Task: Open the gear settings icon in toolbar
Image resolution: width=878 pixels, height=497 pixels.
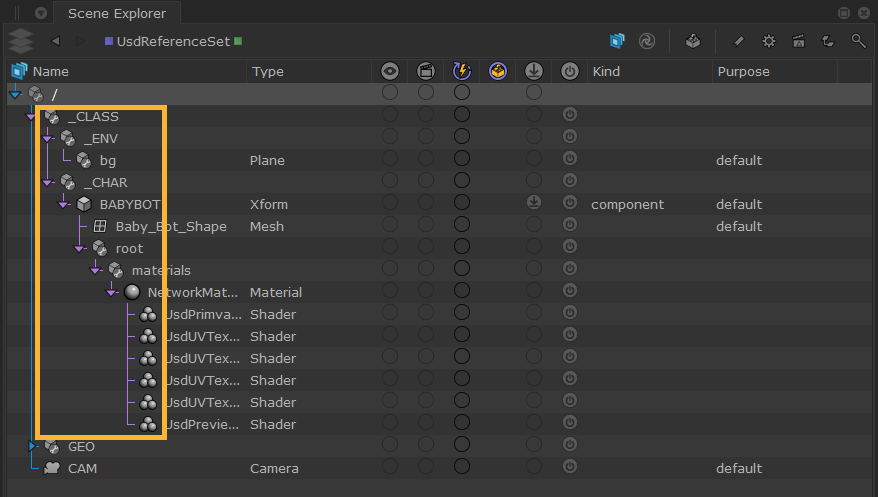Action: coord(768,41)
